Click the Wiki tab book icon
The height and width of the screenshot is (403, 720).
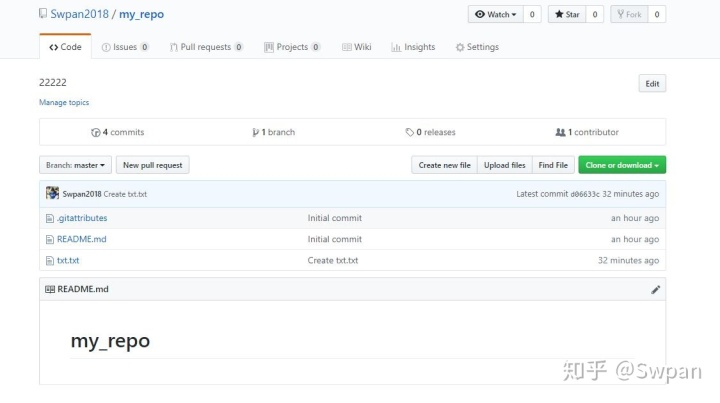[347, 47]
